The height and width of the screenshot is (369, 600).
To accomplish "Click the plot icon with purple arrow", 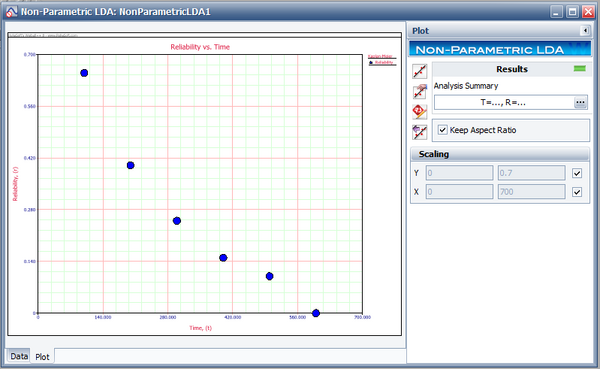I will click(x=419, y=132).
